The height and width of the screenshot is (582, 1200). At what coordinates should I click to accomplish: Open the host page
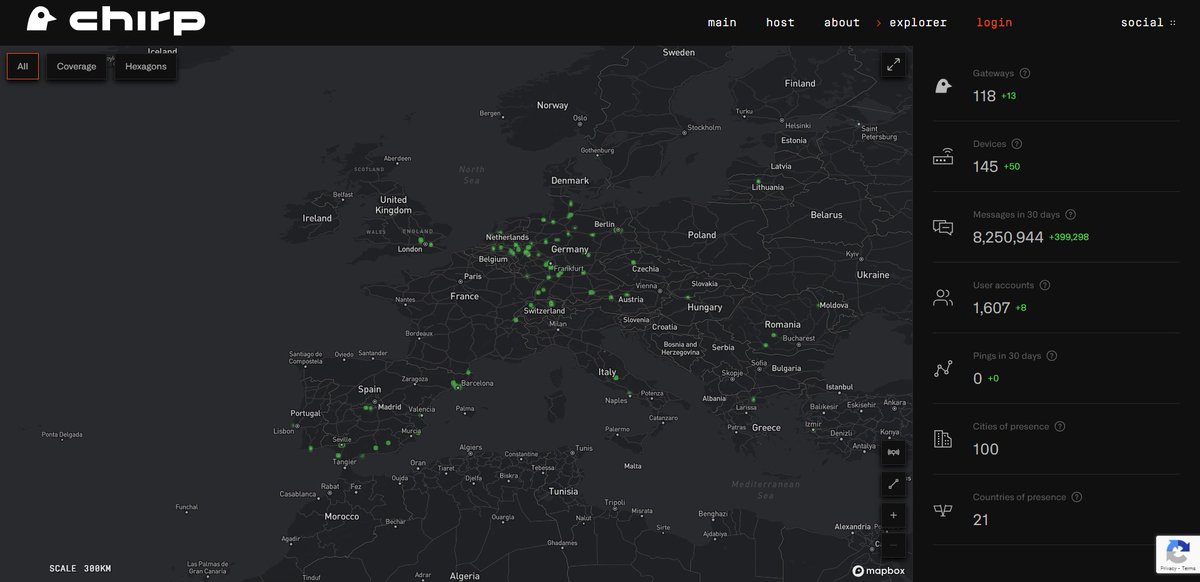click(x=780, y=22)
